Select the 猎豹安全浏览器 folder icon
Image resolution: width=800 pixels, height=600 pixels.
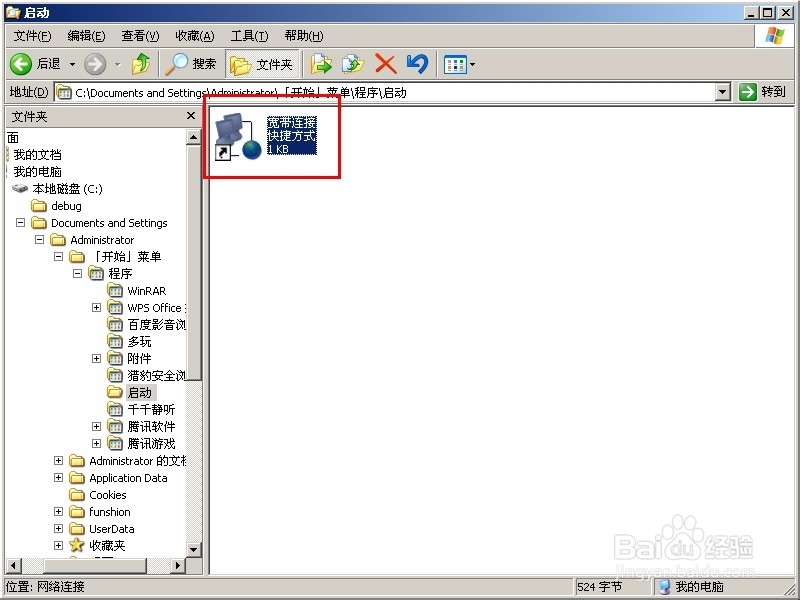(x=115, y=376)
